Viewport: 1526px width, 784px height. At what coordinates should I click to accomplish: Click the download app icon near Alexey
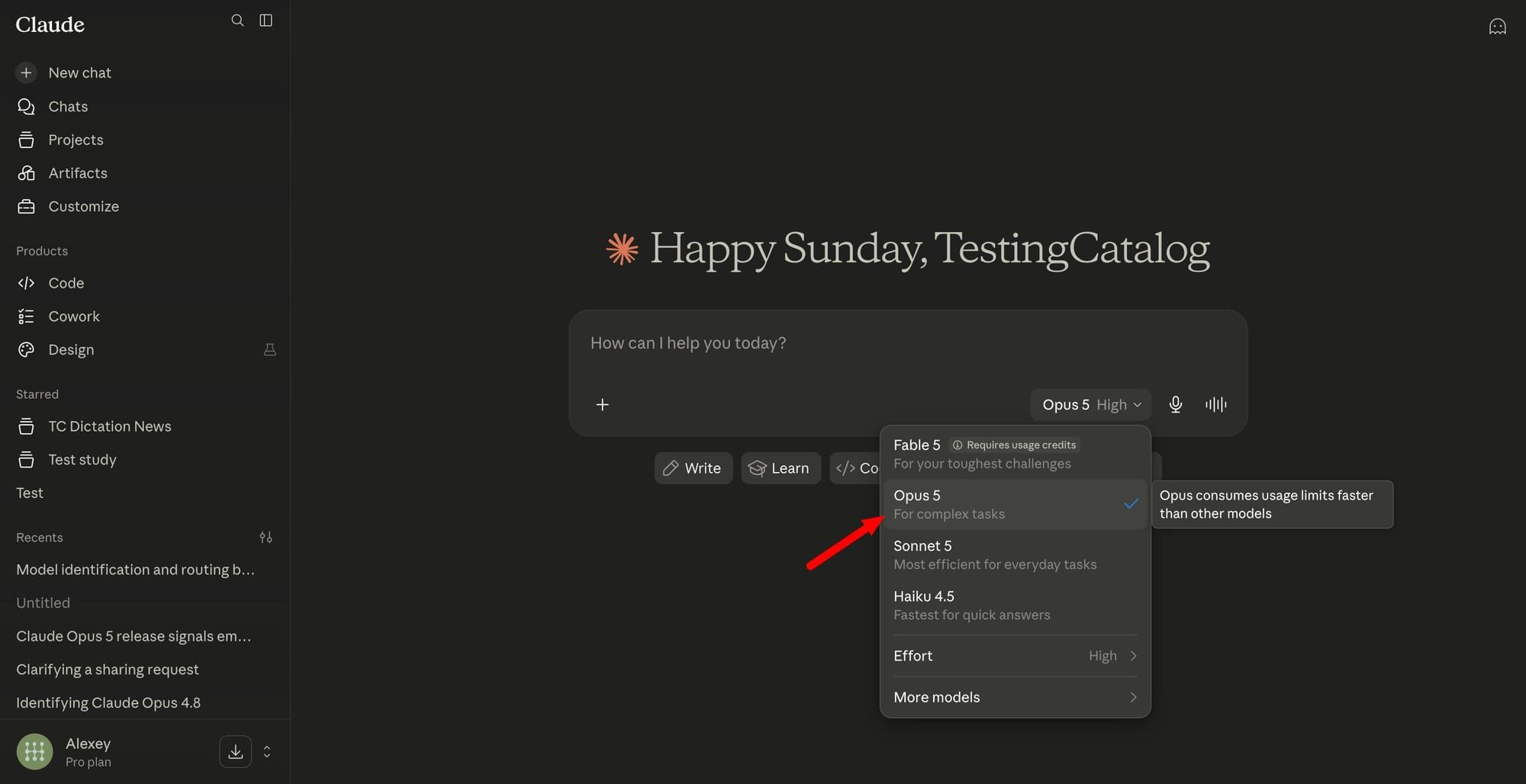(236, 751)
